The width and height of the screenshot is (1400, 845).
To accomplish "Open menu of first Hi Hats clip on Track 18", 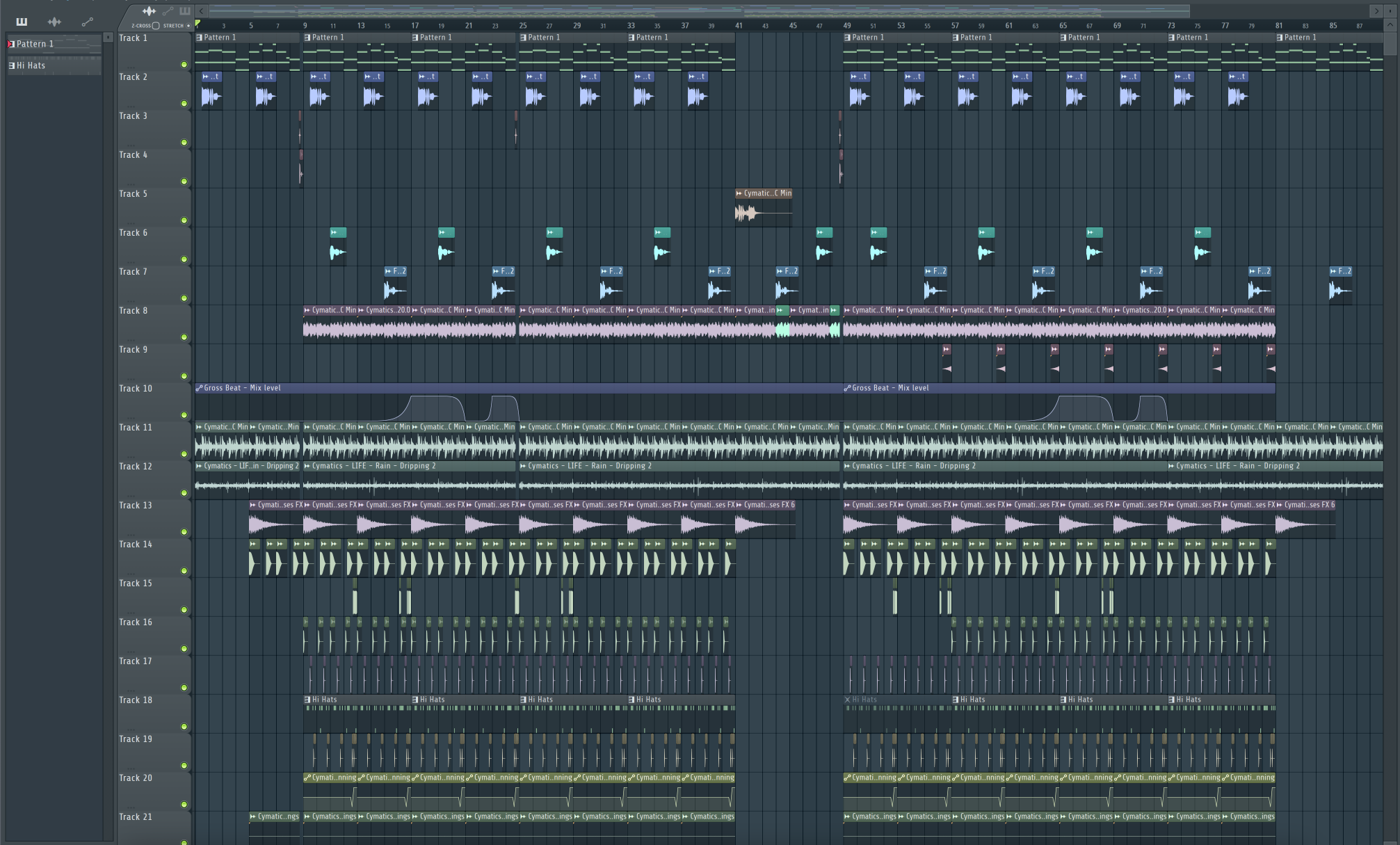I will (x=307, y=700).
